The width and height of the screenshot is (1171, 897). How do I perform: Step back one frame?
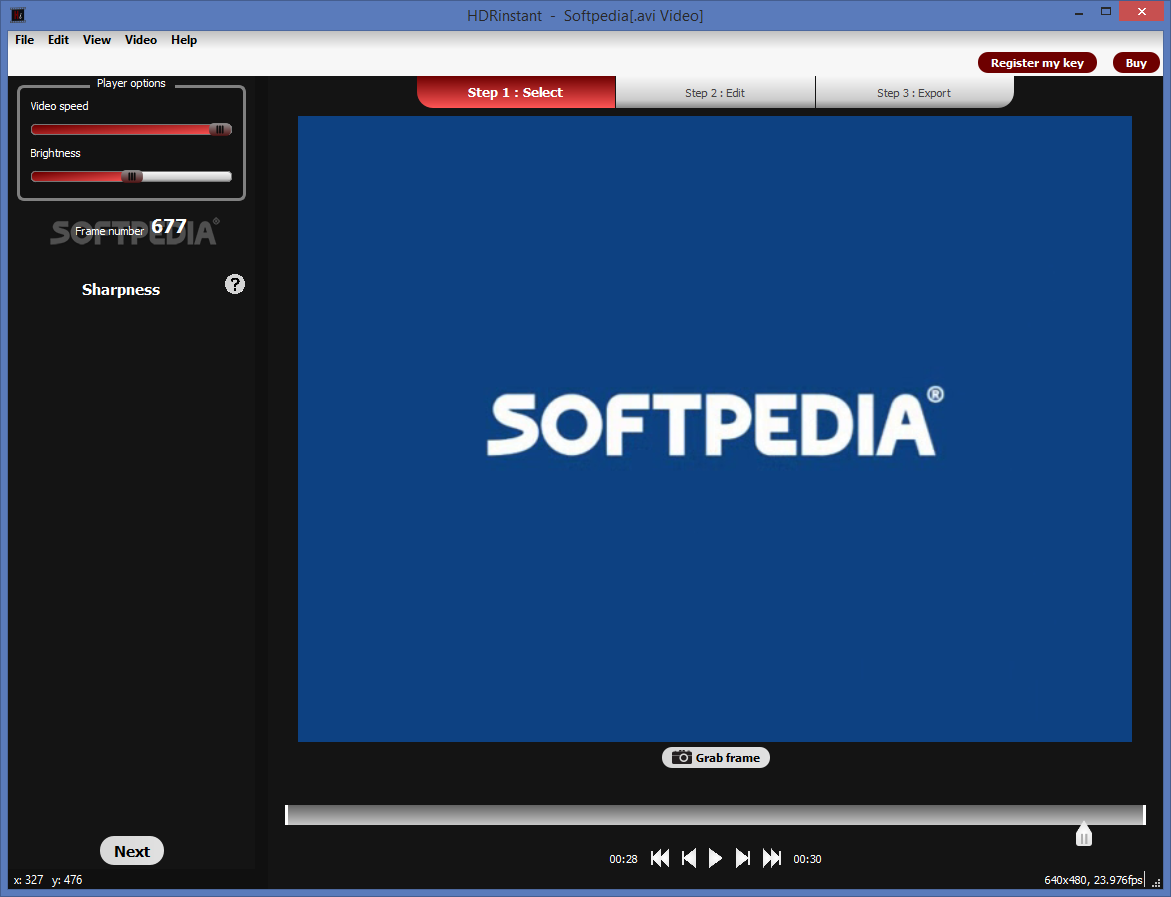[x=689, y=858]
